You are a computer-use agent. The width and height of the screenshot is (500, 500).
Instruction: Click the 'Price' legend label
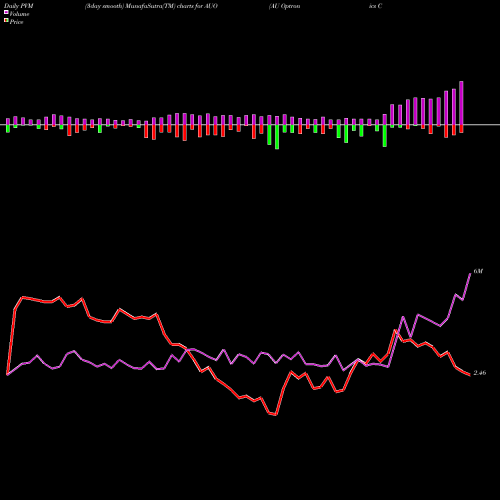[x=16, y=22]
